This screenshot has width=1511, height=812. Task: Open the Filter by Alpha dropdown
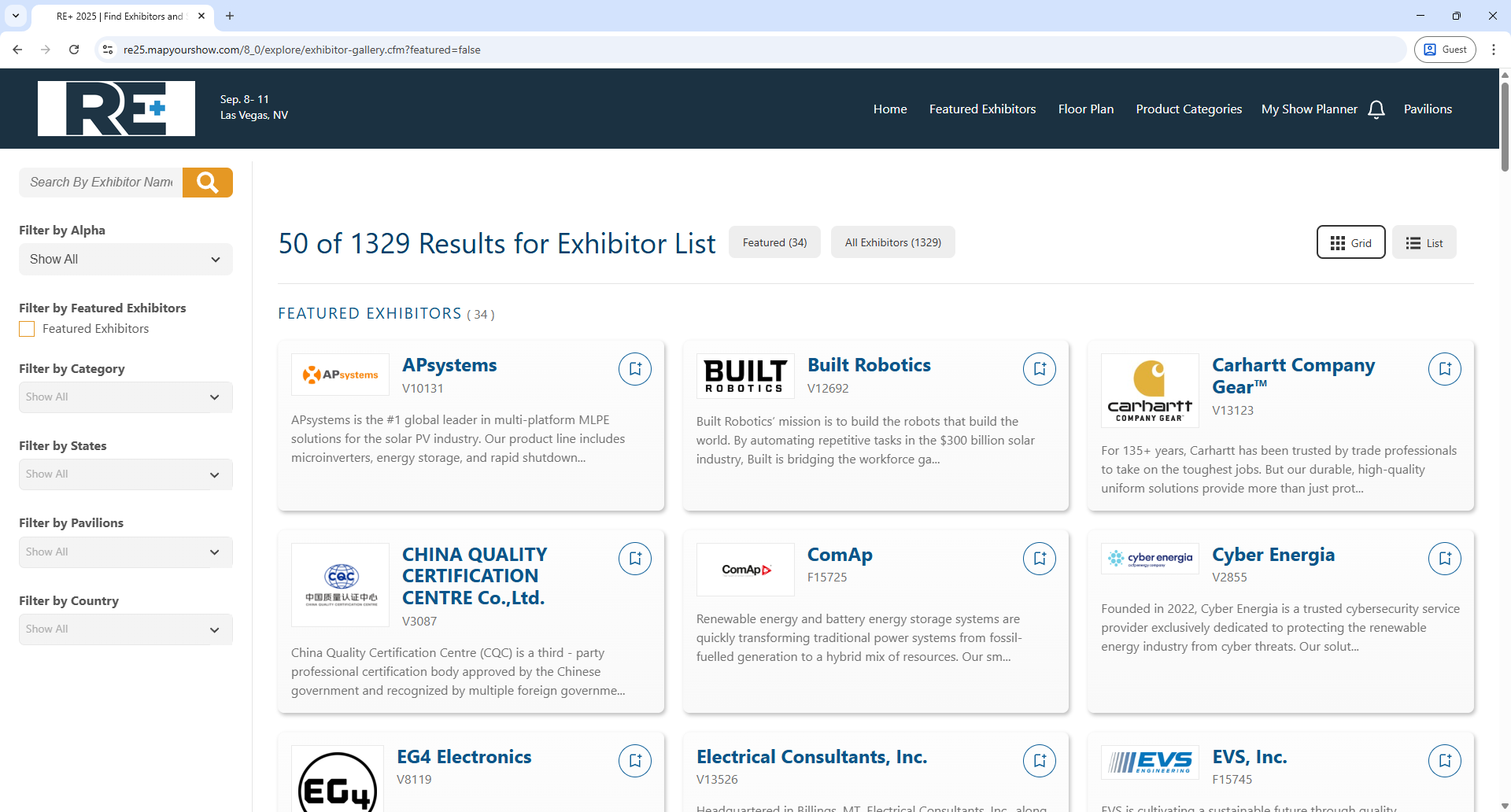point(125,259)
